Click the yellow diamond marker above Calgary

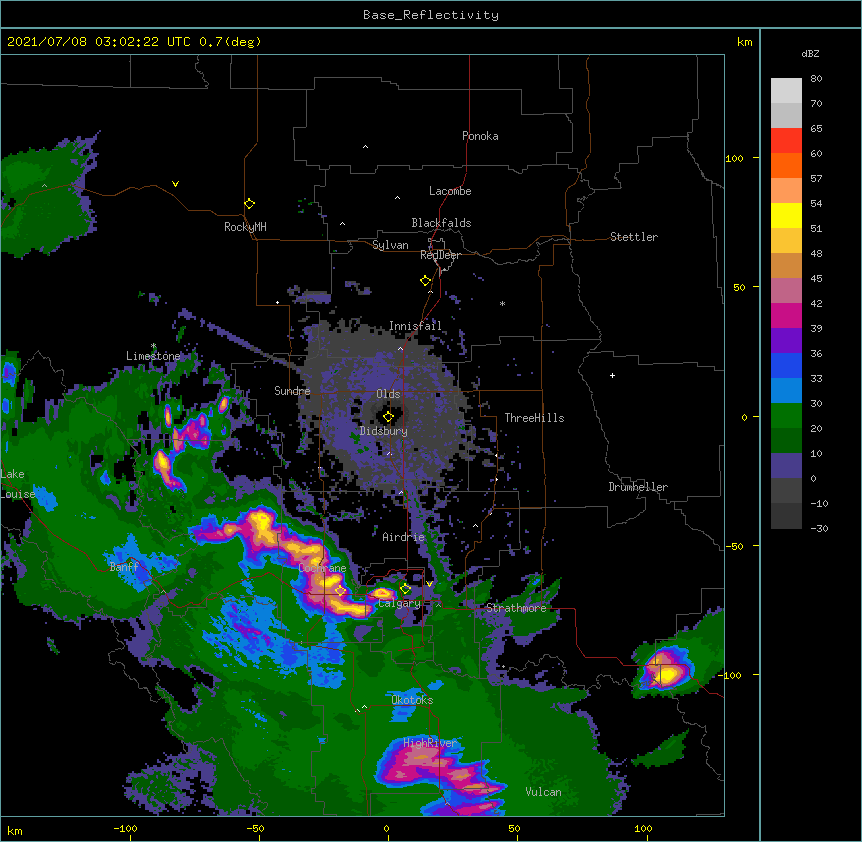tap(405, 589)
